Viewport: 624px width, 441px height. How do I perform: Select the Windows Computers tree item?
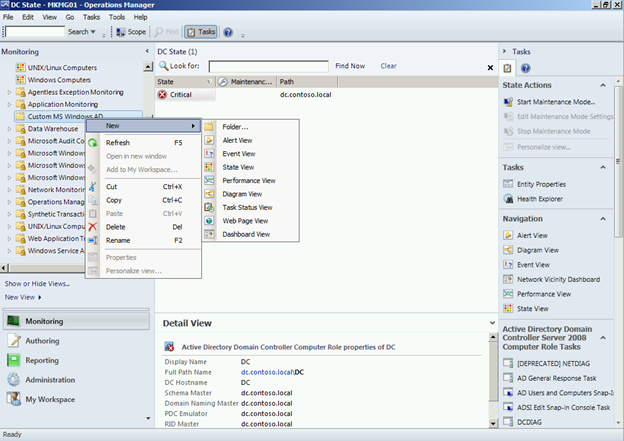[x=59, y=80]
